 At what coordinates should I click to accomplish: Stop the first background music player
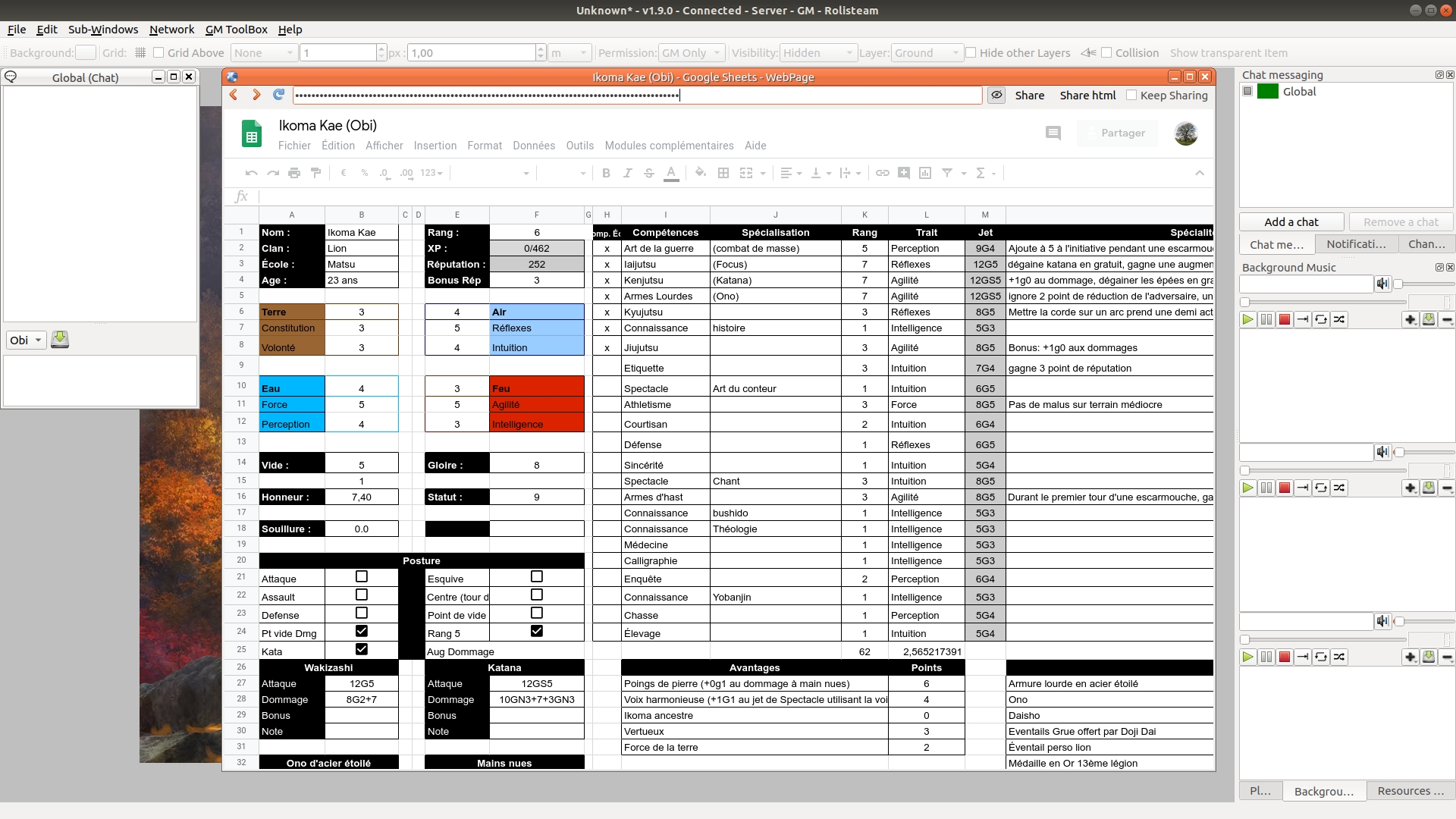[1285, 319]
